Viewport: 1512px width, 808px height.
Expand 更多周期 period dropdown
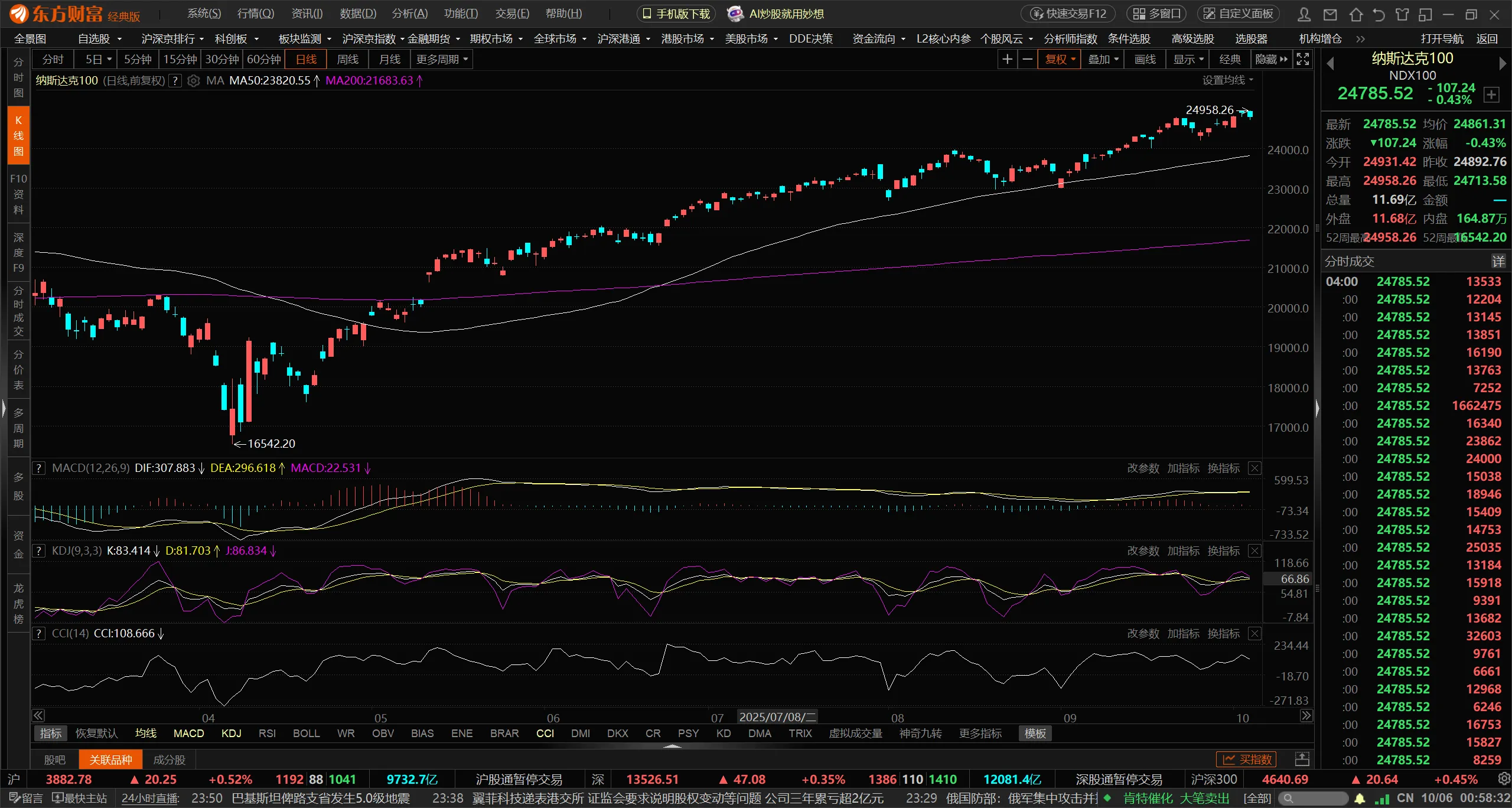tap(442, 59)
